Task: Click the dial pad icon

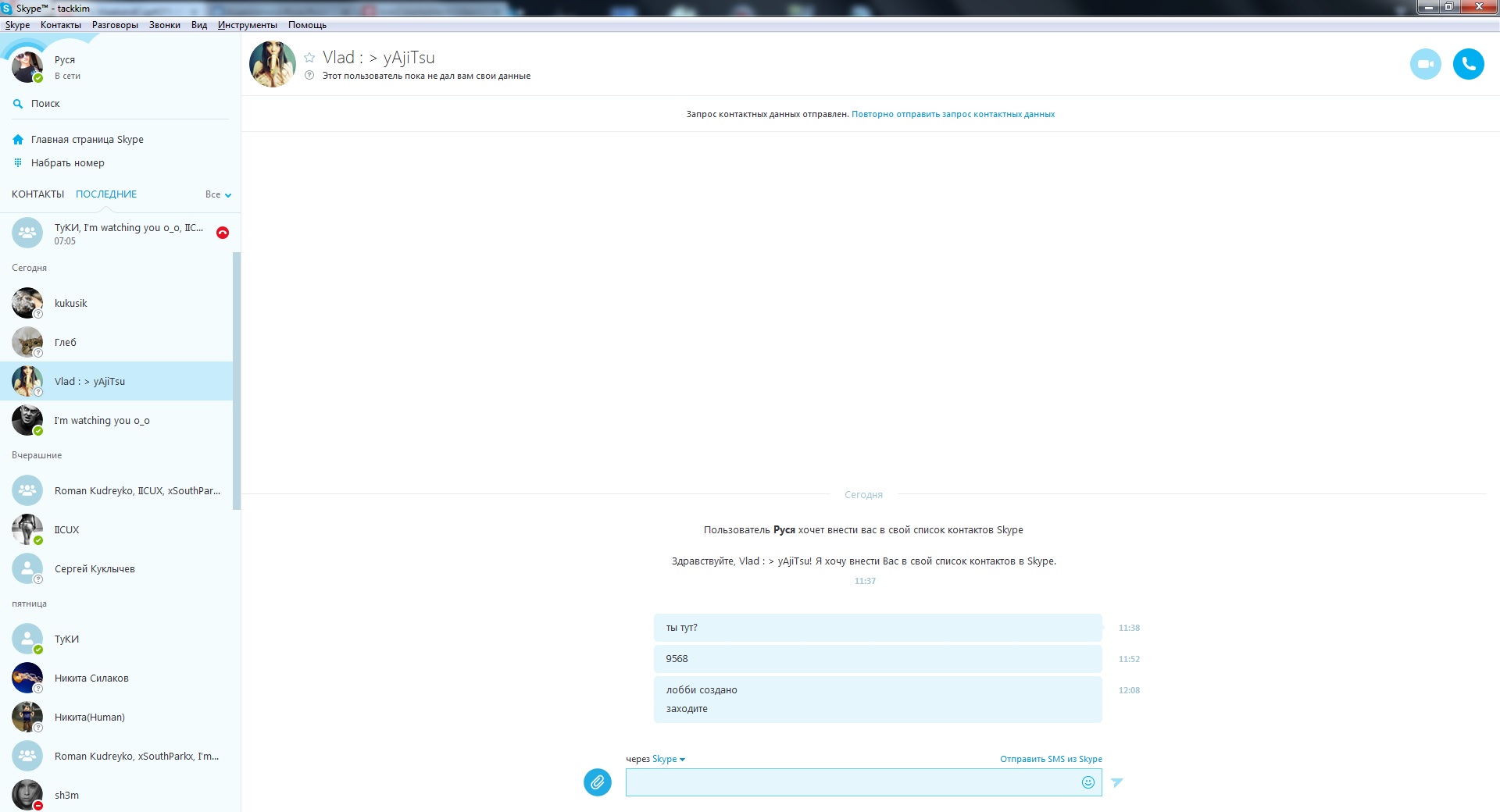Action: tap(18, 162)
